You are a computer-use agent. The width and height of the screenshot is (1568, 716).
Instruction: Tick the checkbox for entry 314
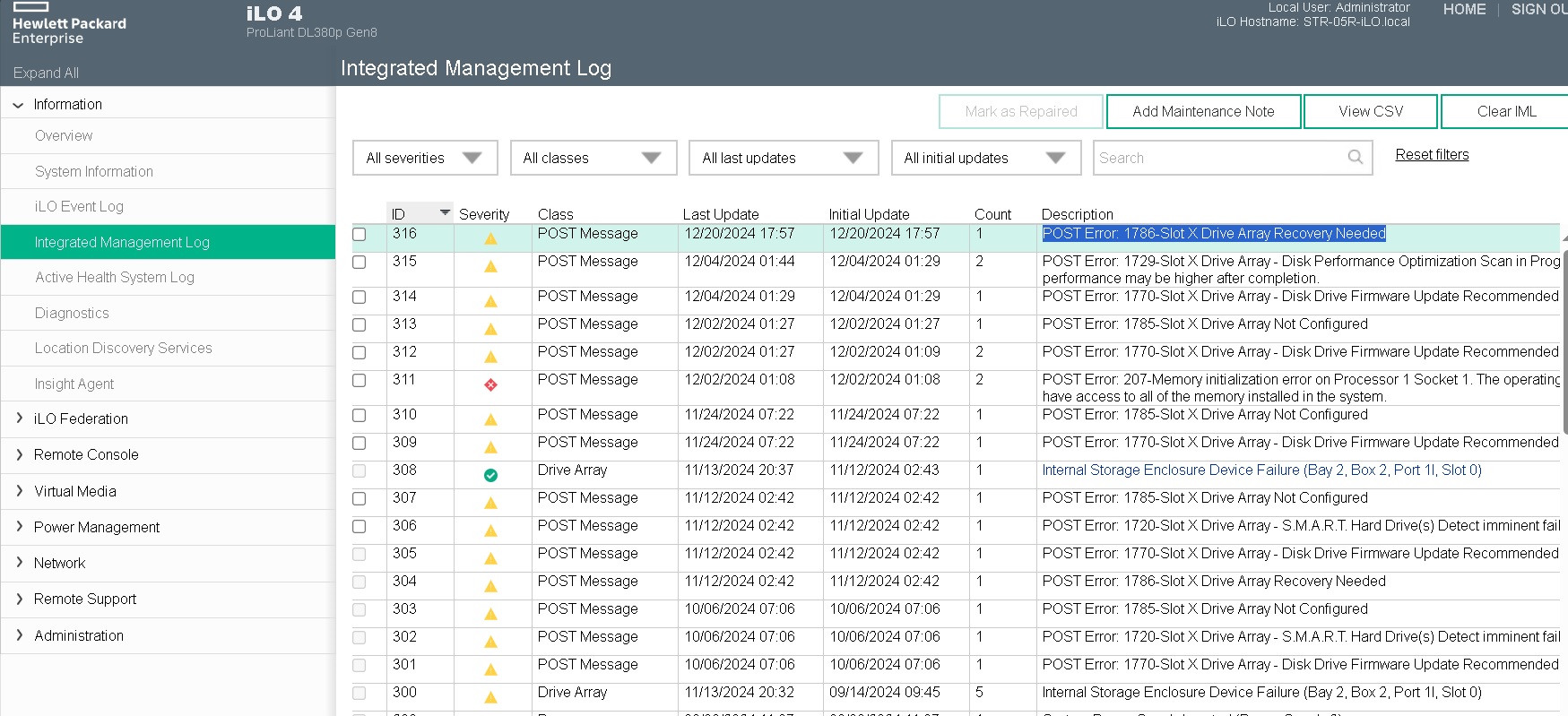(x=360, y=297)
